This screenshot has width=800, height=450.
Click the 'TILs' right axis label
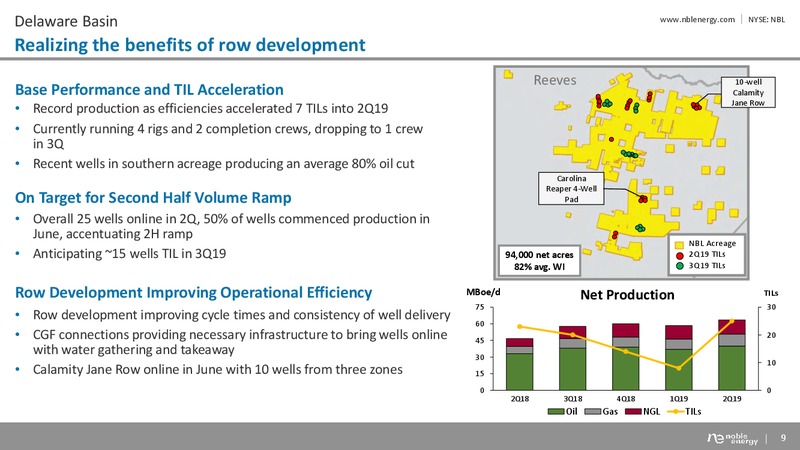[771, 293]
